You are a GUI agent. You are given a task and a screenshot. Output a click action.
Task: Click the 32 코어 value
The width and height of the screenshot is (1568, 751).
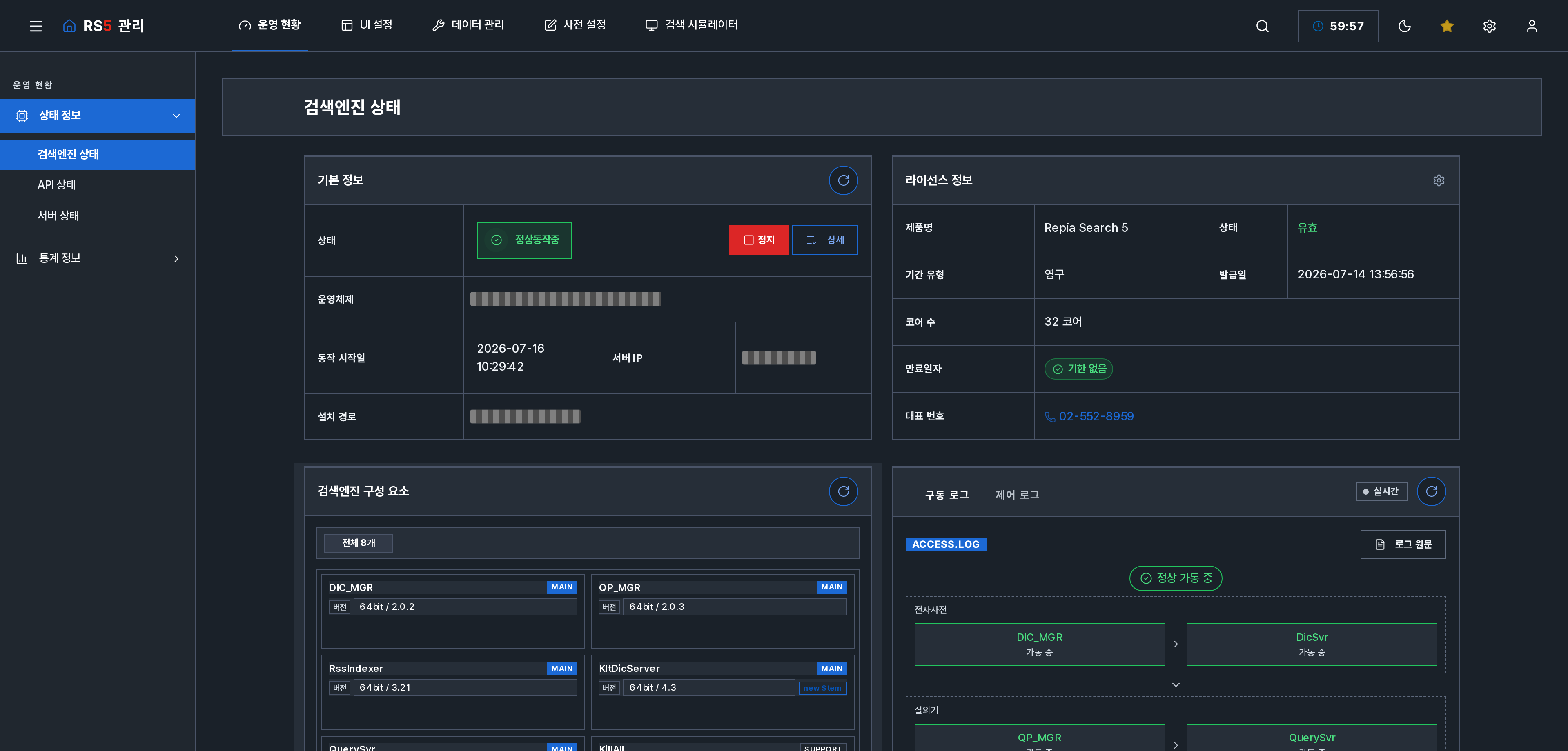(1063, 321)
